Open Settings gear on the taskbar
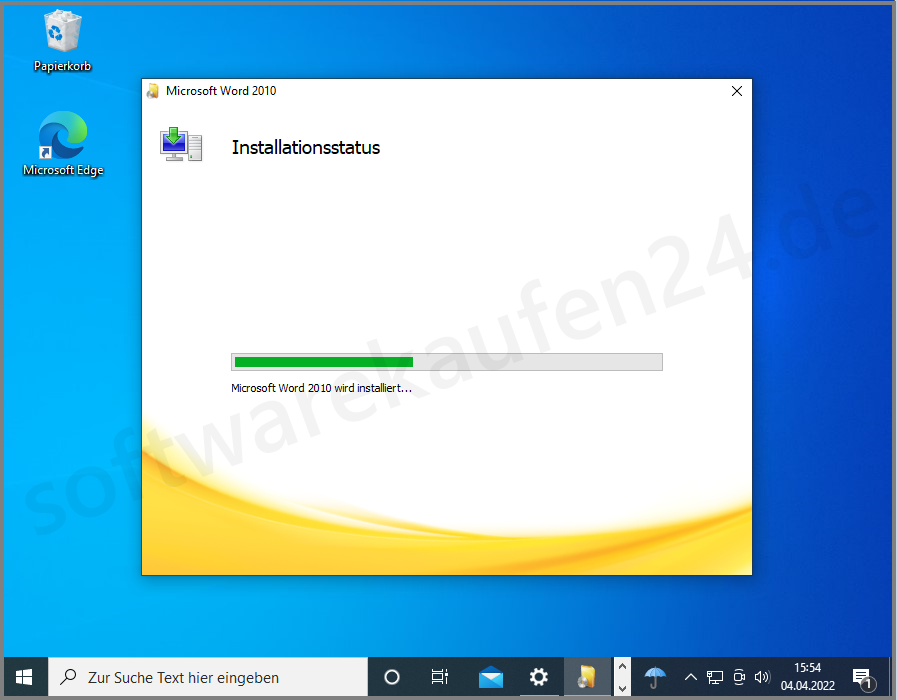The width and height of the screenshot is (897, 700). (x=538, y=678)
